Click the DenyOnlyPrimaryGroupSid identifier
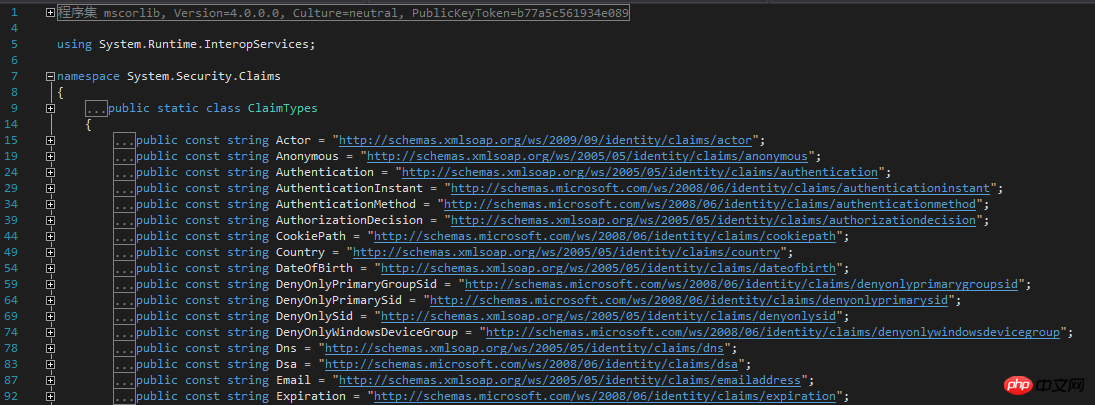The height and width of the screenshot is (405, 1095). coord(356,285)
